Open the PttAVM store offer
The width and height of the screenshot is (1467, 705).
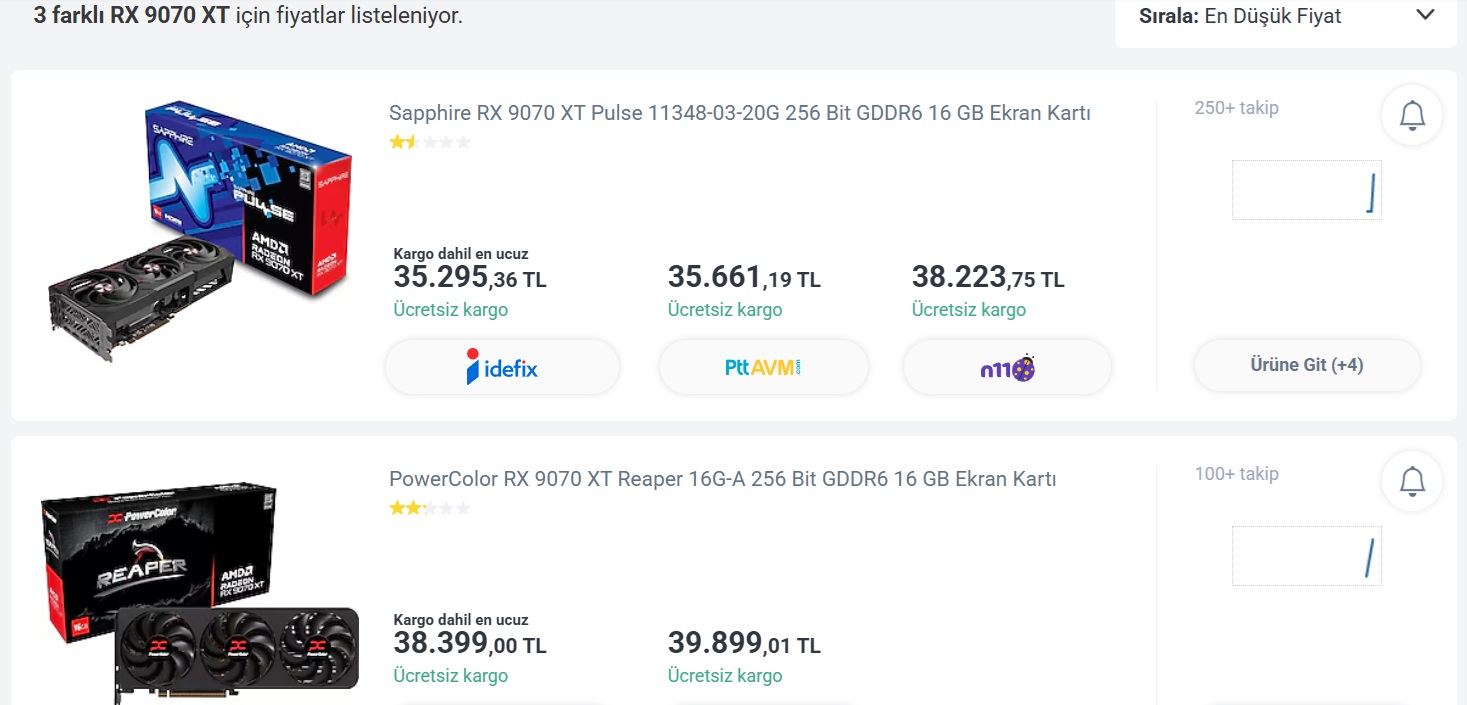pos(763,367)
